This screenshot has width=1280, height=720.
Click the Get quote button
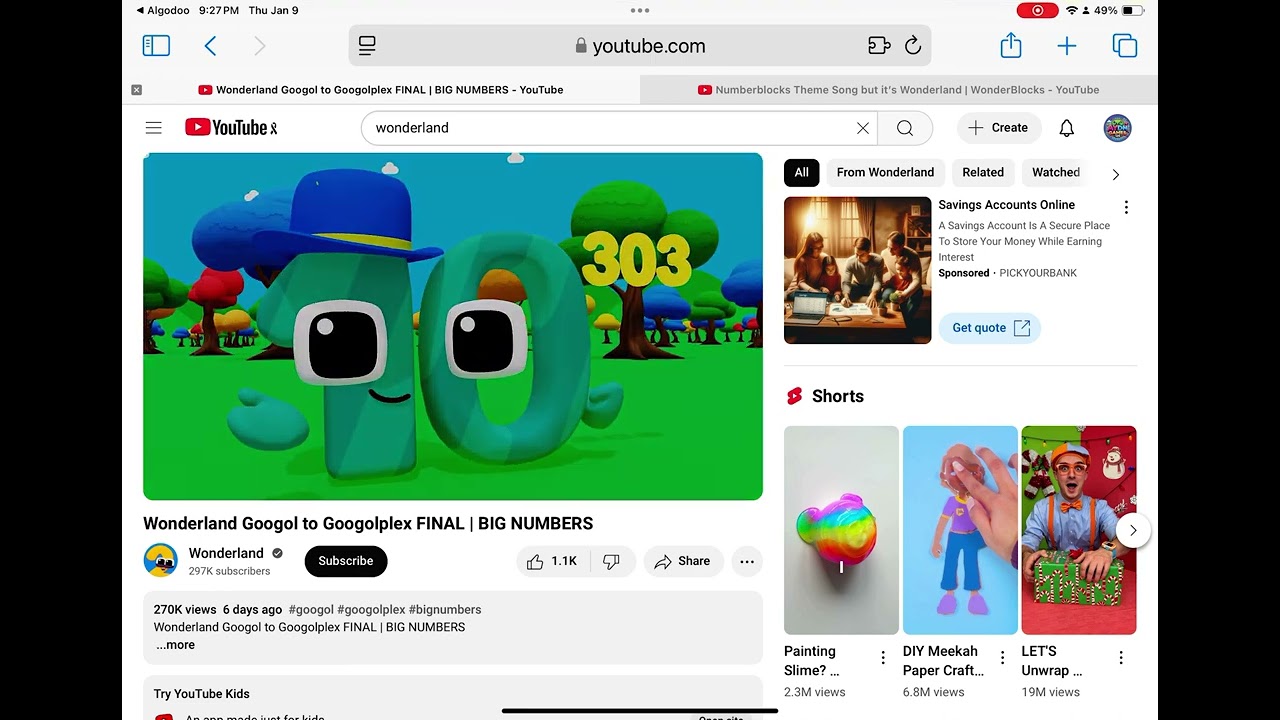point(990,328)
